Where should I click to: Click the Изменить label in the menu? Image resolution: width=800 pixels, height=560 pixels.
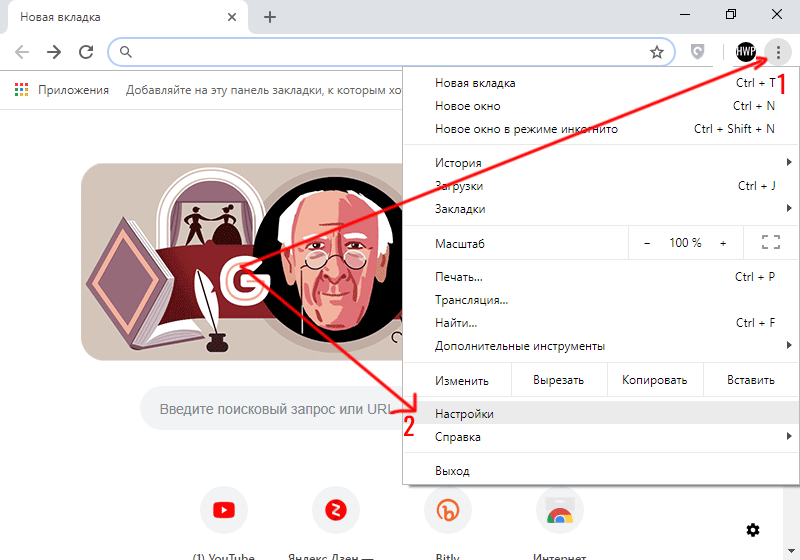(462, 380)
